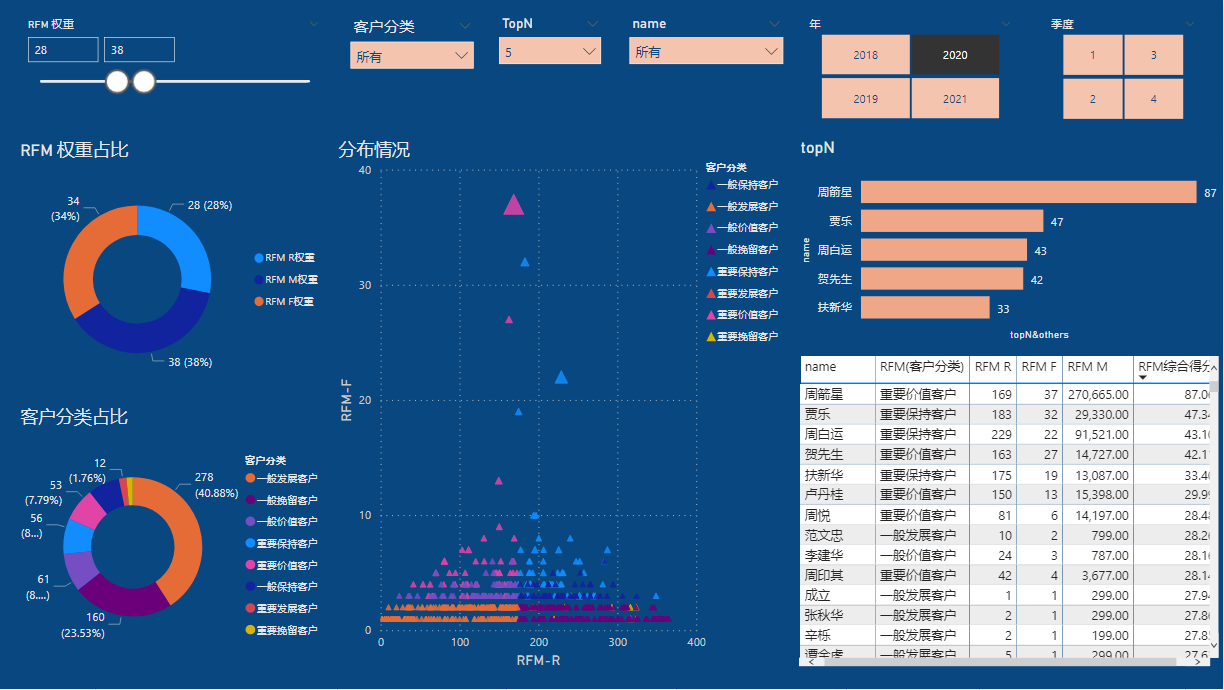Select year 2021 in the 年 slicer
Viewport: 1224px width, 690px height.
pos(955,98)
